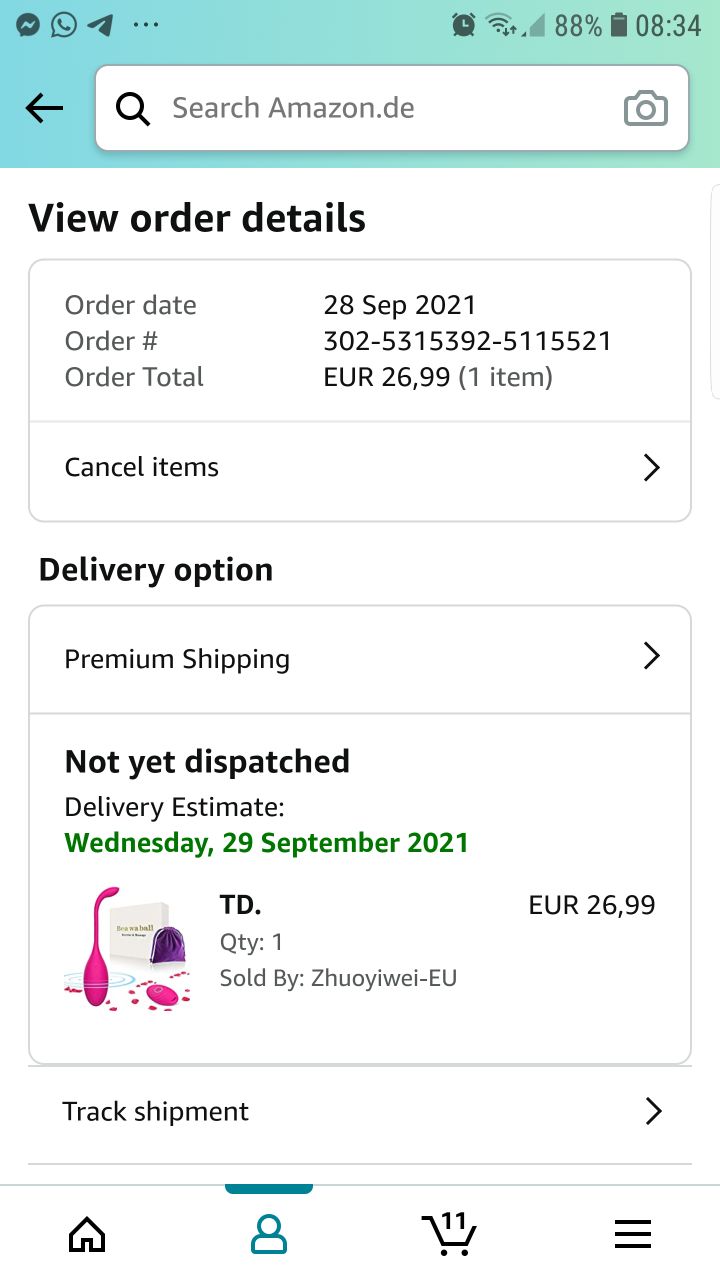Go to Home tab icon
The width and height of the screenshot is (720, 1280).
click(87, 1234)
